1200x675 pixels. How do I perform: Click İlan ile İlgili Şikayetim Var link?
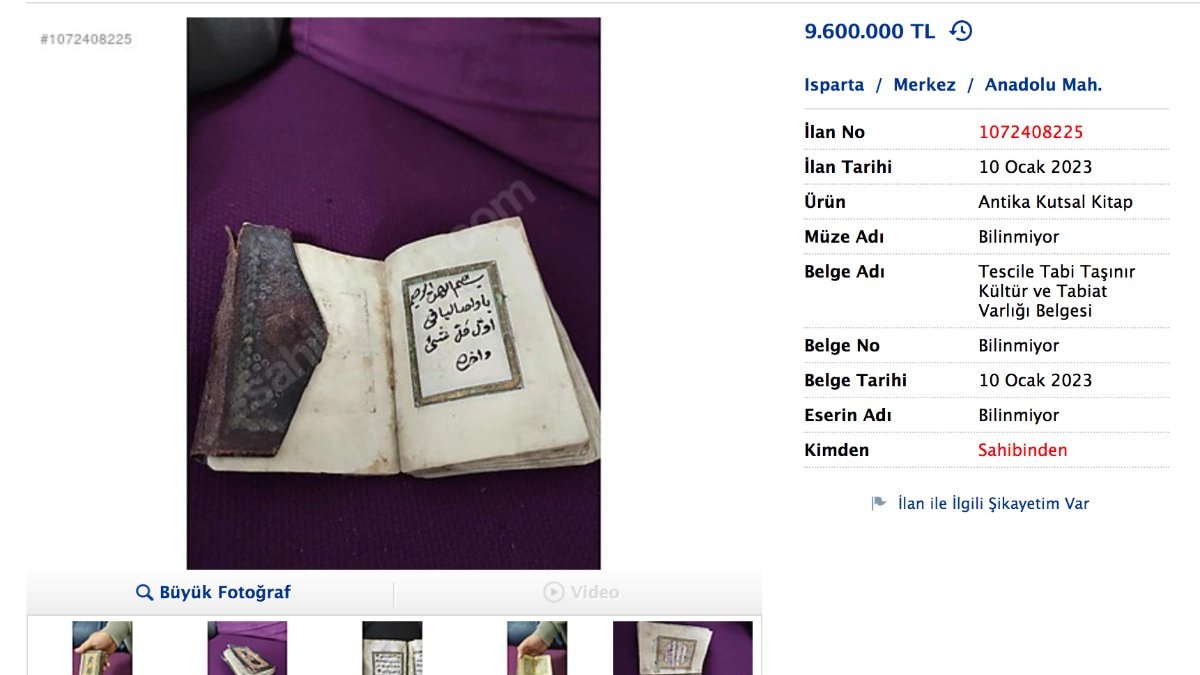[x=993, y=504]
